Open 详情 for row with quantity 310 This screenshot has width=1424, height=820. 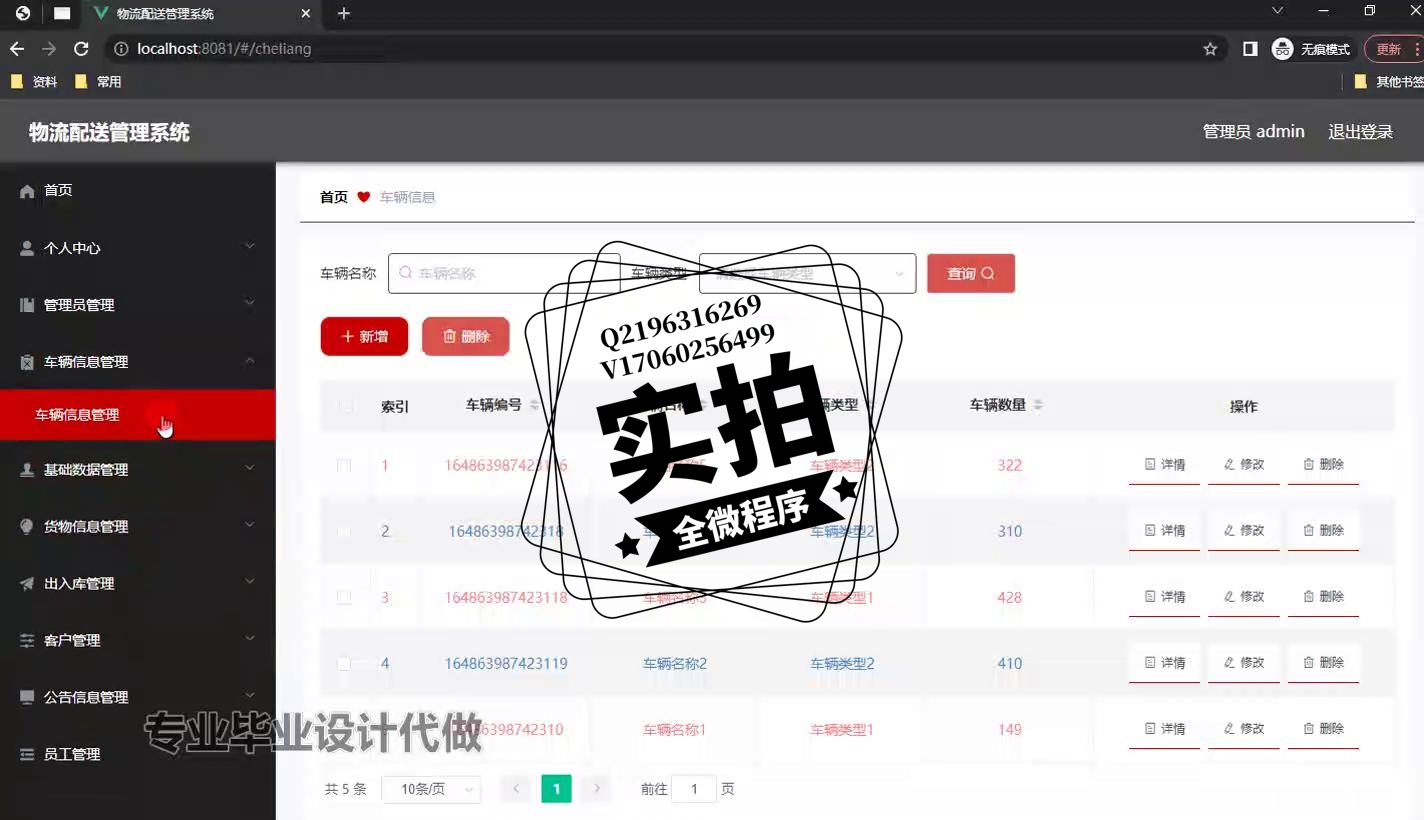tap(1164, 531)
